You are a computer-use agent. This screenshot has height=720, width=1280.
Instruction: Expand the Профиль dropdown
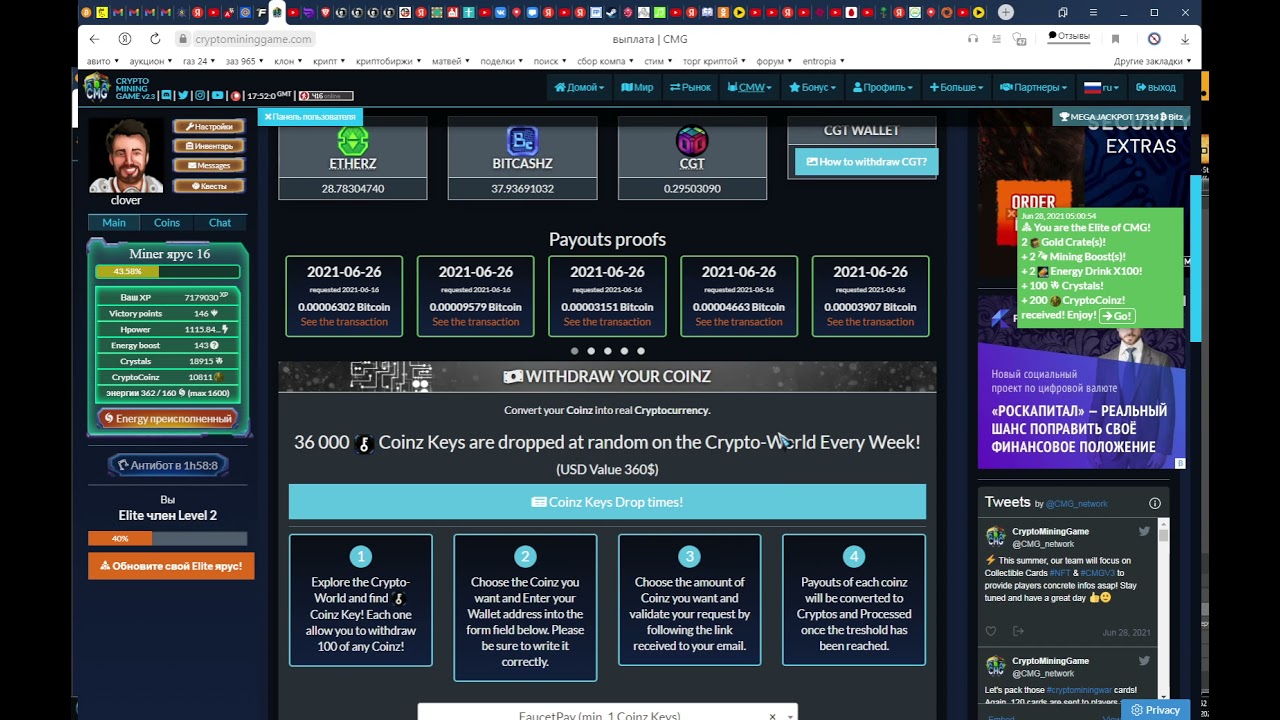coord(882,87)
